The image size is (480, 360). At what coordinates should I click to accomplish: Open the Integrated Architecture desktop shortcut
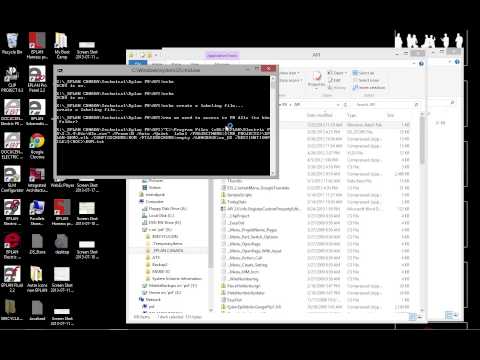coord(37,179)
